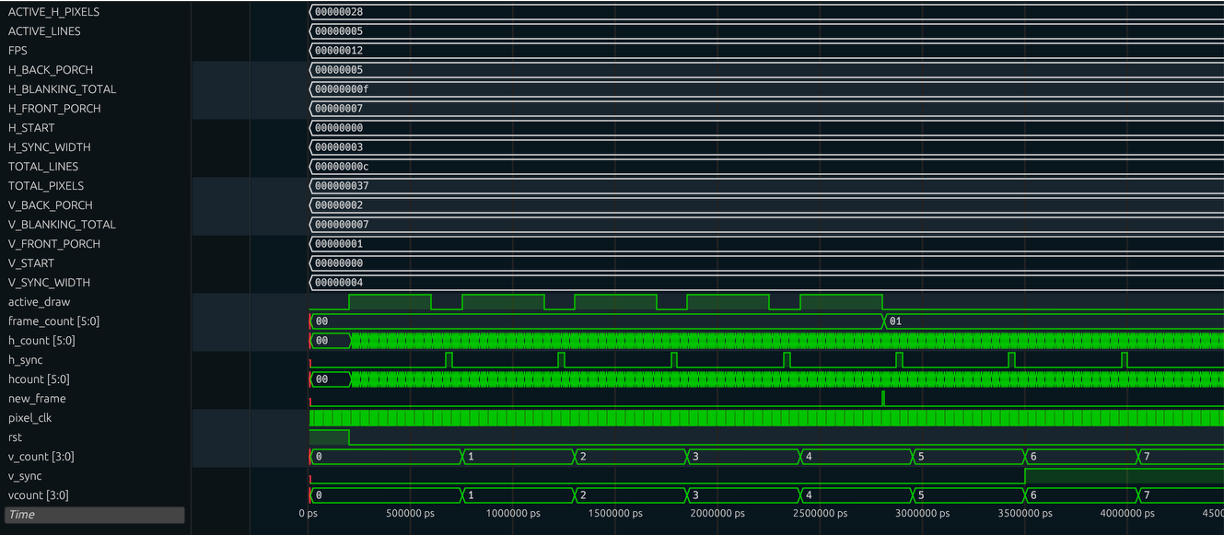Click the H_BLANKING_TOTAL signal name
The width and height of the screenshot is (1224, 536).
pyautogui.click(x=62, y=89)
